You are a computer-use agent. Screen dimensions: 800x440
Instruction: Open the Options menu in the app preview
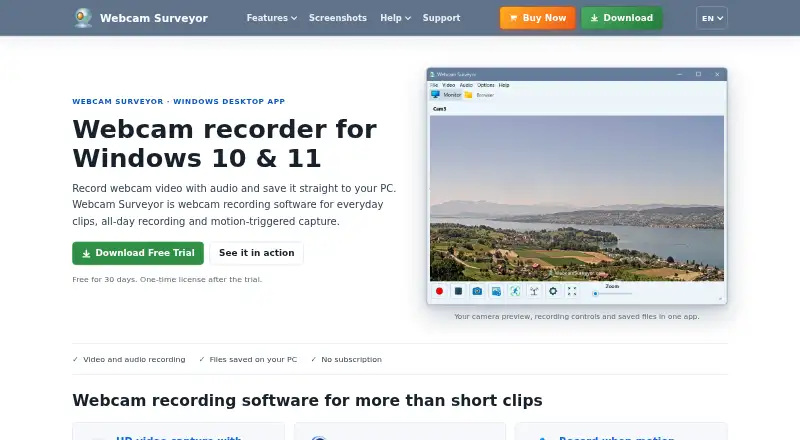point(486,85)
